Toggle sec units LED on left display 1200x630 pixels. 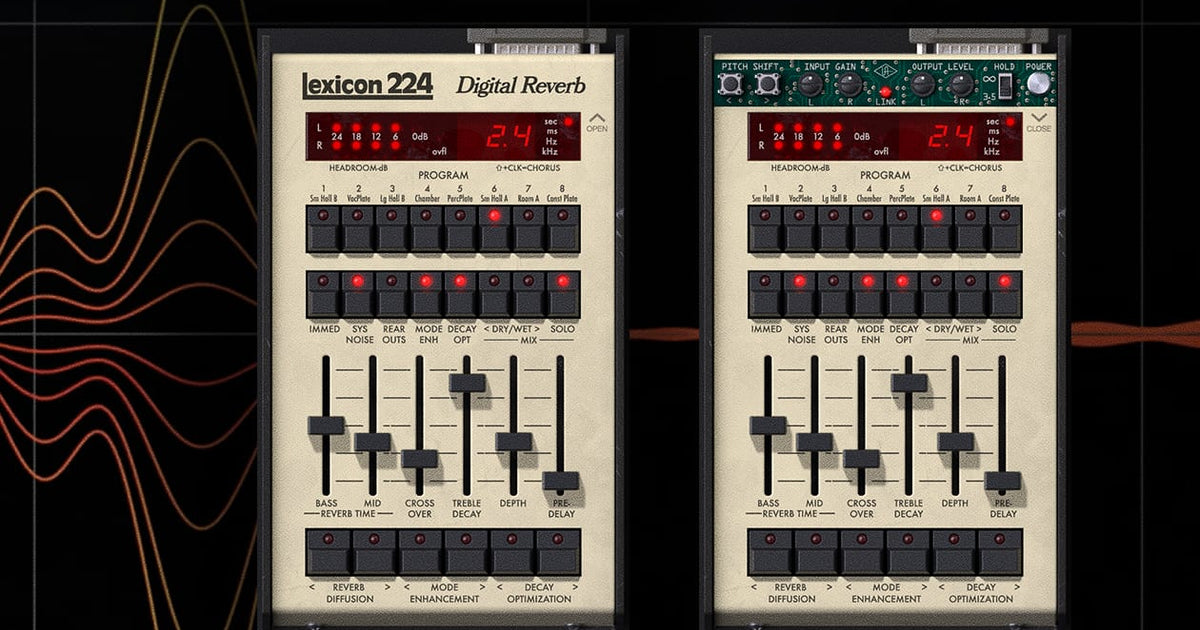pyautogui.click(x=568, y=122)
